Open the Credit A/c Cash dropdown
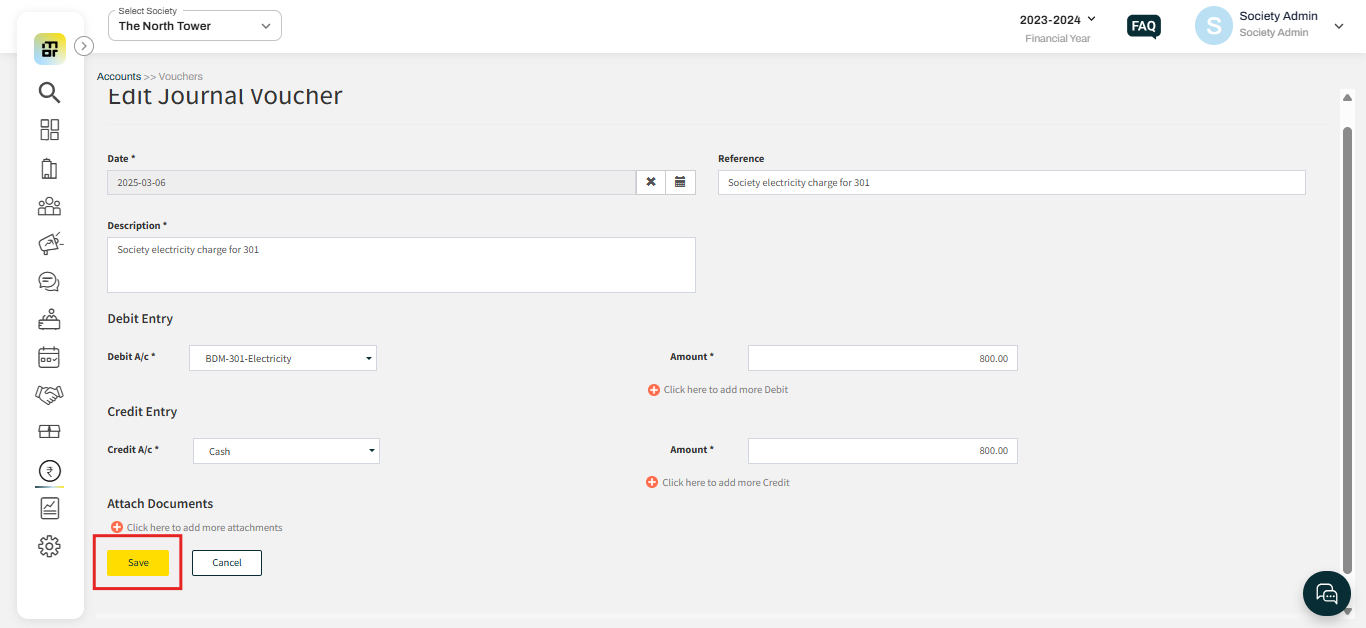This screenshot has width=1366, height=628. tap(286, 451)
